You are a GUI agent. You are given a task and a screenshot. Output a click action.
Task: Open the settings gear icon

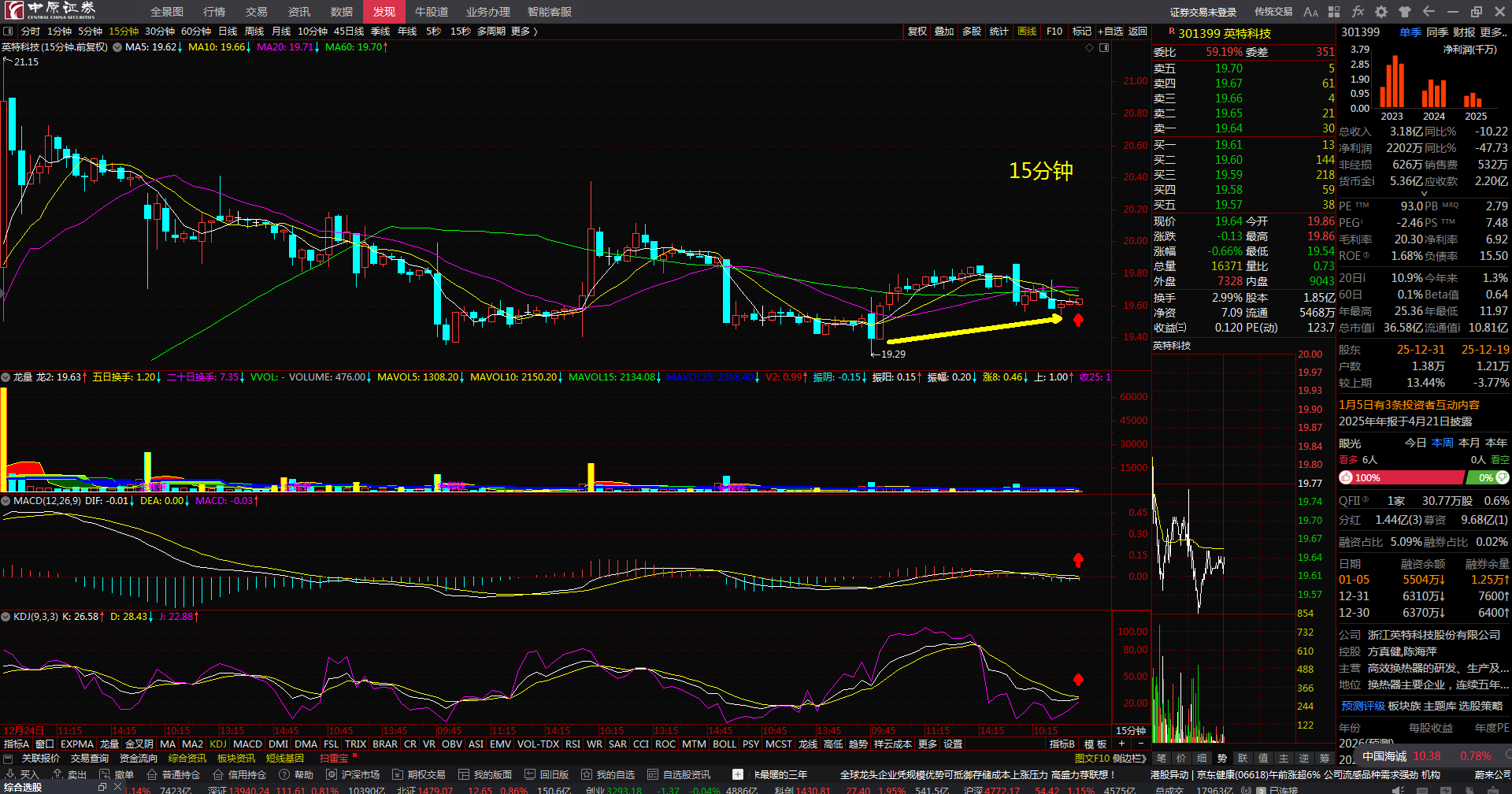click(1381, 12)
